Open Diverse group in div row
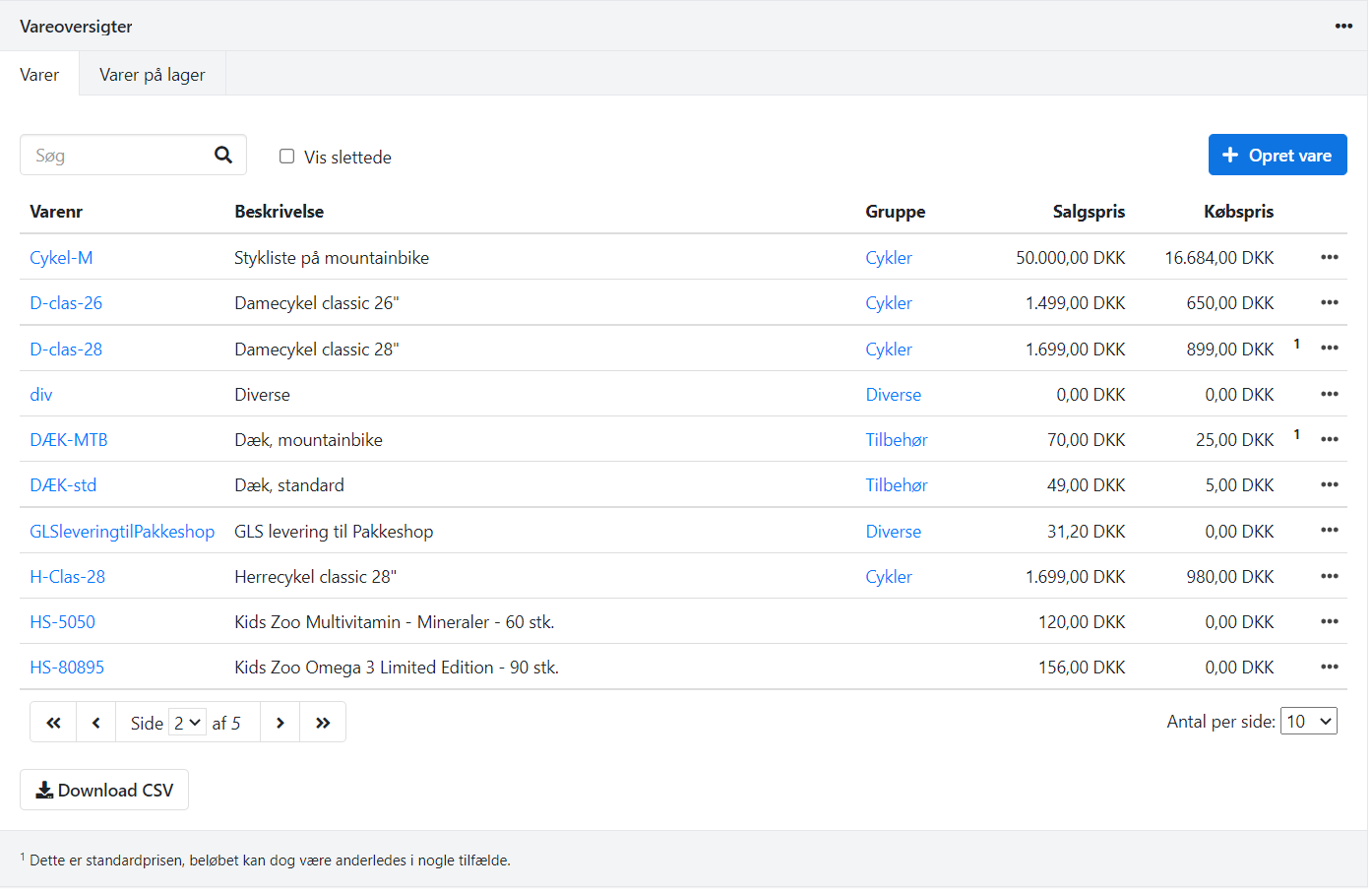 pos(894,395)
